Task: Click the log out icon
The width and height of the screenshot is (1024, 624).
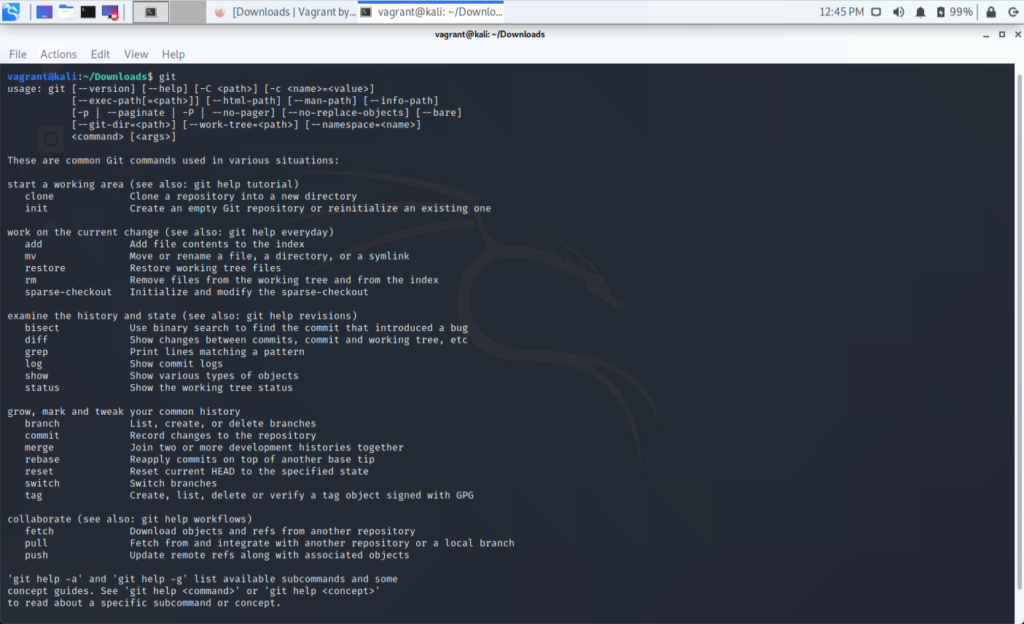Action: pos(1010,12)
